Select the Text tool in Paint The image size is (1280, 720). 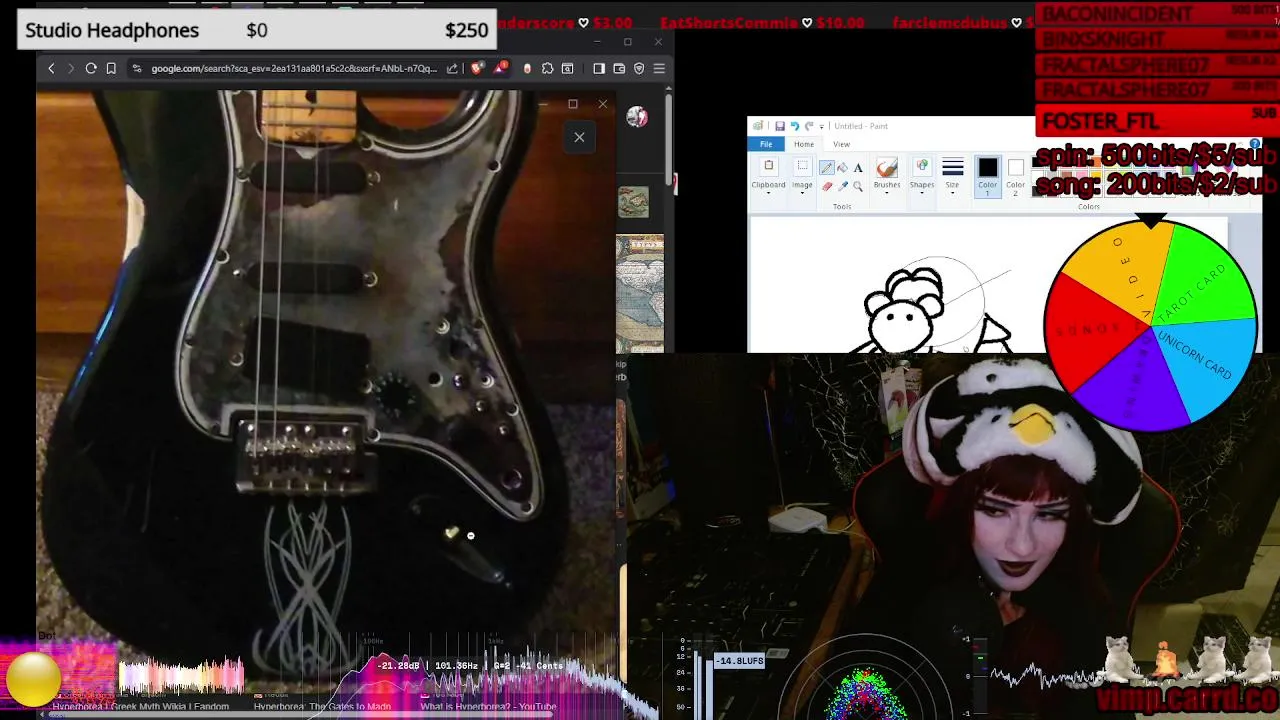click(x=858, y=167)
